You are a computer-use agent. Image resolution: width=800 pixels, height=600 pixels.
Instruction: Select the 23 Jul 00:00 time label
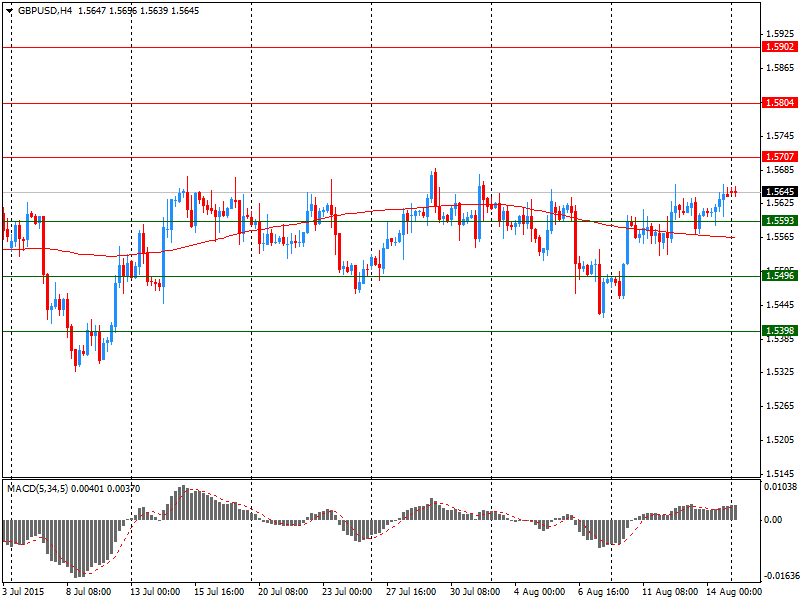click(347, 592)
